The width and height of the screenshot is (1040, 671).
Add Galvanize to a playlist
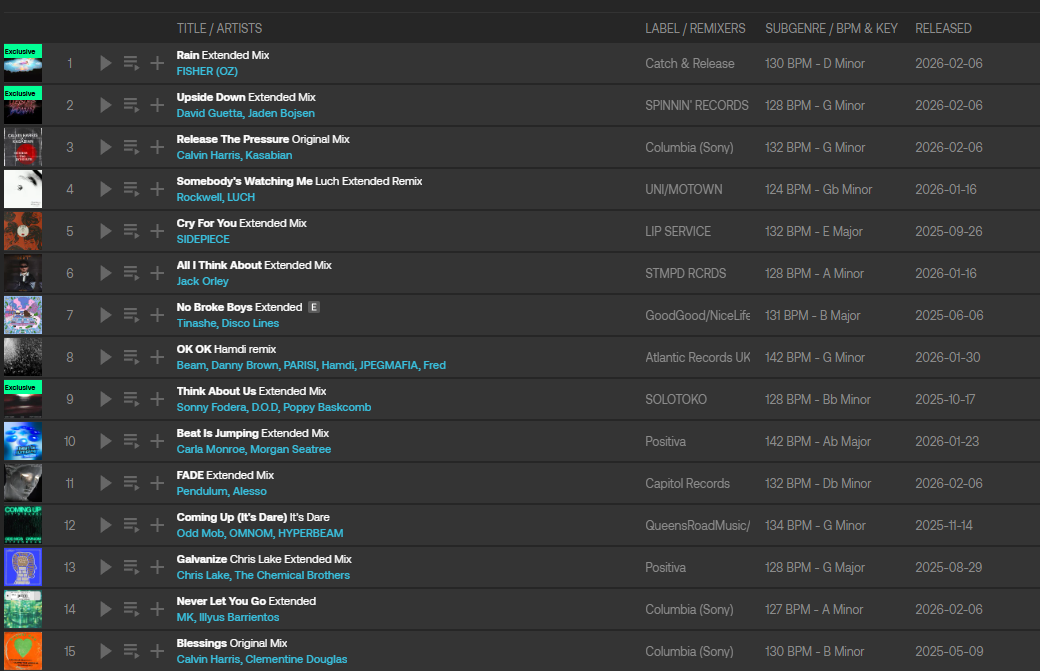coord(157,567)
